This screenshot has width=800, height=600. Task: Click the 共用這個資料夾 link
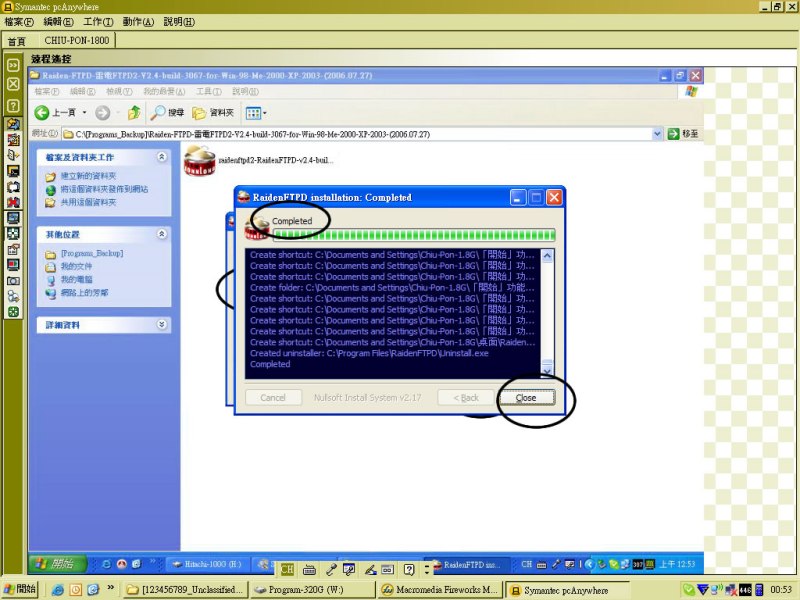88,202
